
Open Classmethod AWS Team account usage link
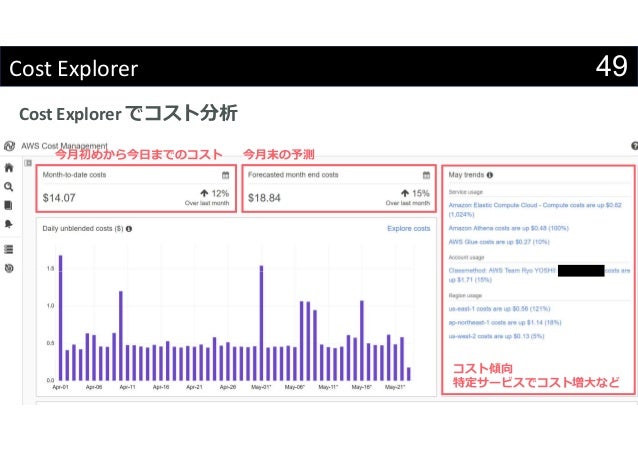[x=539, y=275]
